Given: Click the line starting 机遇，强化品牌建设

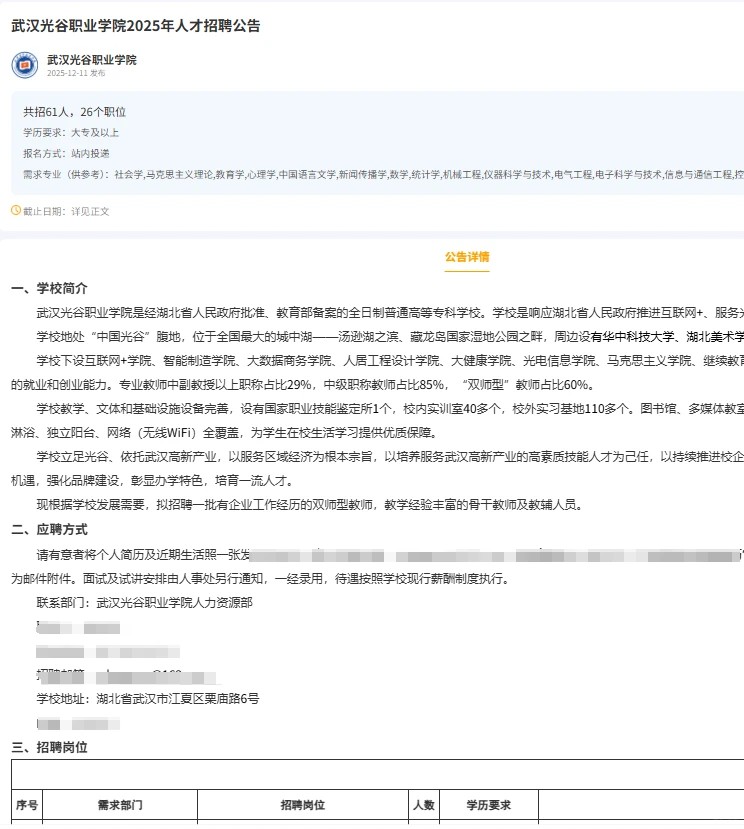Looking at the screenshot, I should (152, 481).
